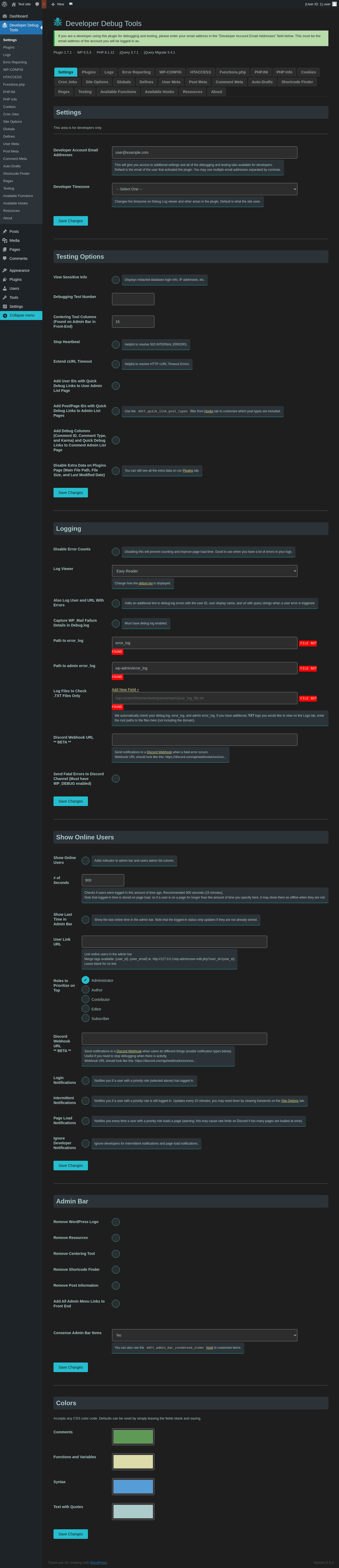The width and height of the screenshot is (339, 1568).
Task: Open Tools via its wrench icon
Action: pyautogui.click(x=5, y=298)
